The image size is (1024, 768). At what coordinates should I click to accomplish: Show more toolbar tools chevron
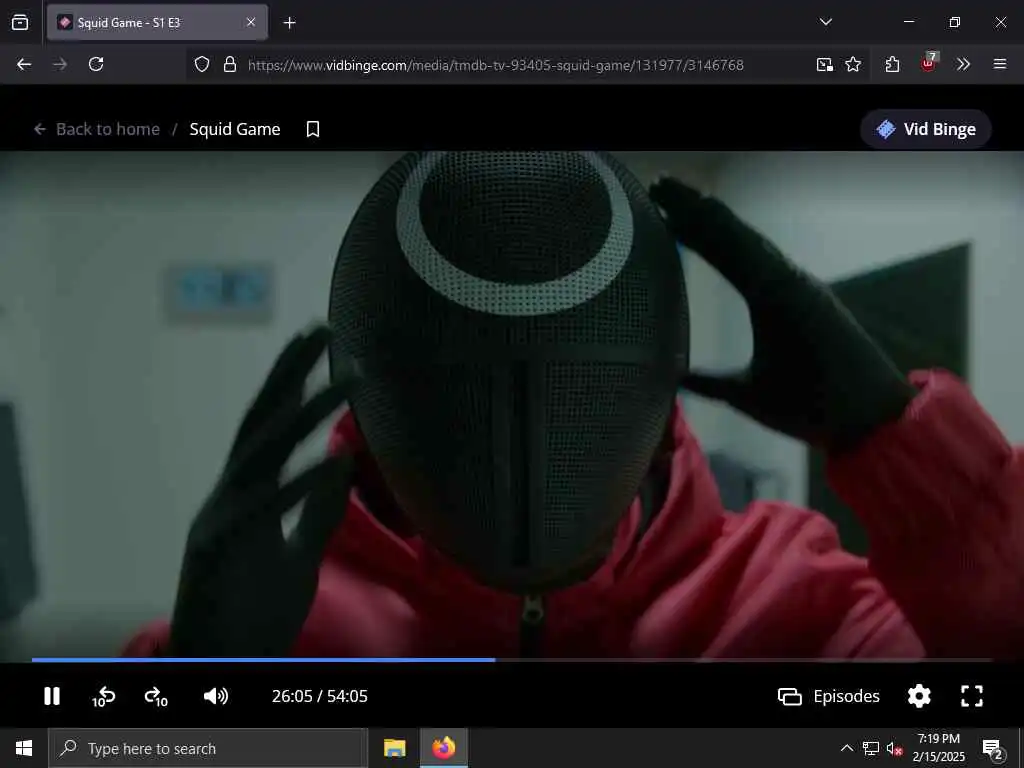coord(963,64)
